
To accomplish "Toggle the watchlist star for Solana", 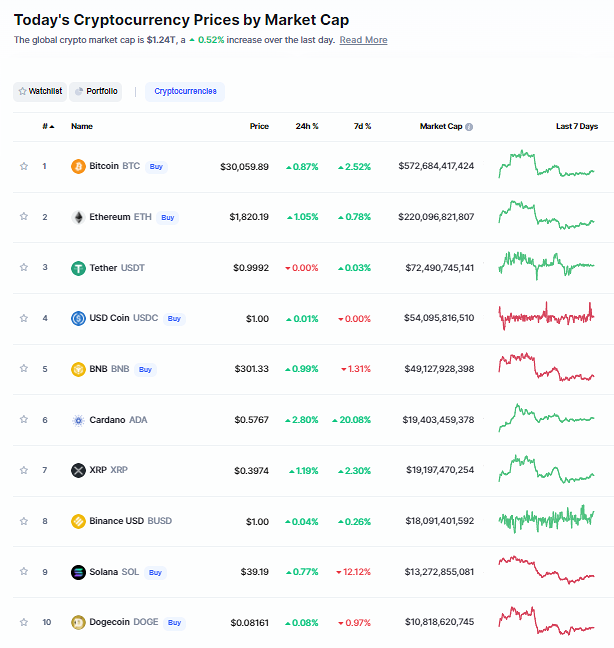I will tap(24, 571).
